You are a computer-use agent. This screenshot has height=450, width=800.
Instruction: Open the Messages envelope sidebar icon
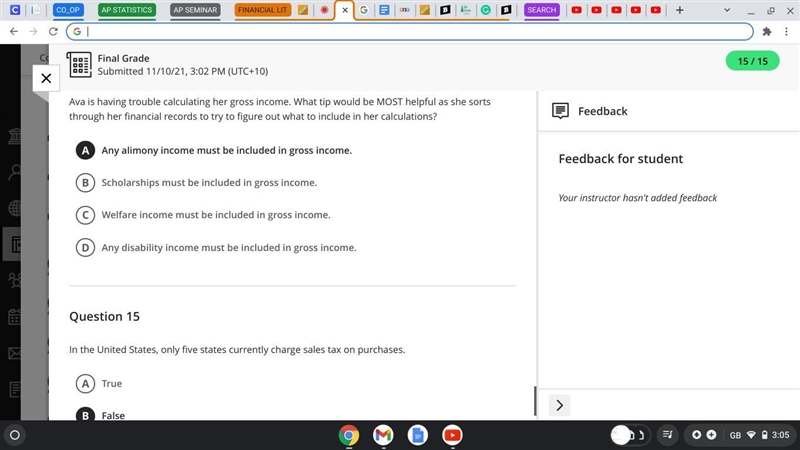[x=14, y=353]
